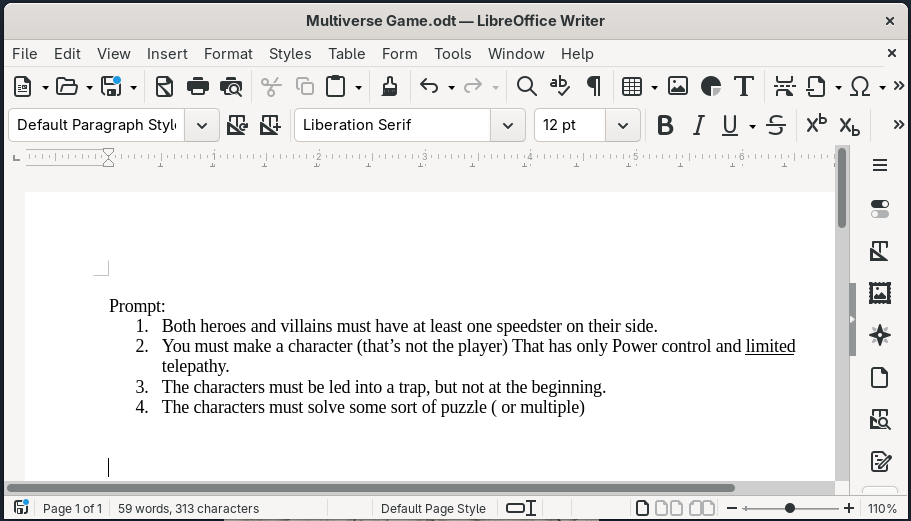The width and height of the screenshot is (911, 521).
Task: Select single-page view
Action: click(642, 508)
